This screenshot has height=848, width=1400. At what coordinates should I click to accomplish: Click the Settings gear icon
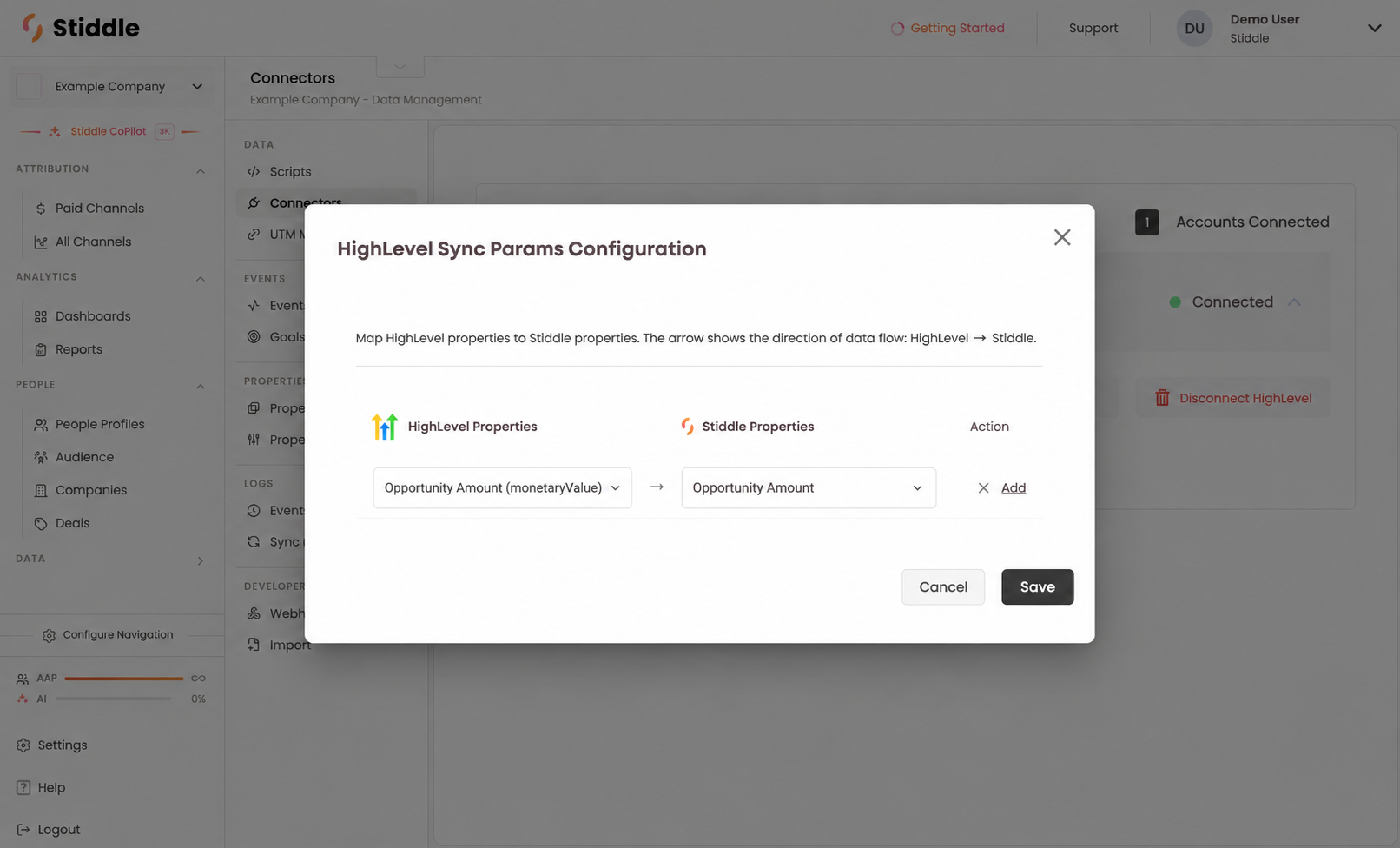[23, 745]
